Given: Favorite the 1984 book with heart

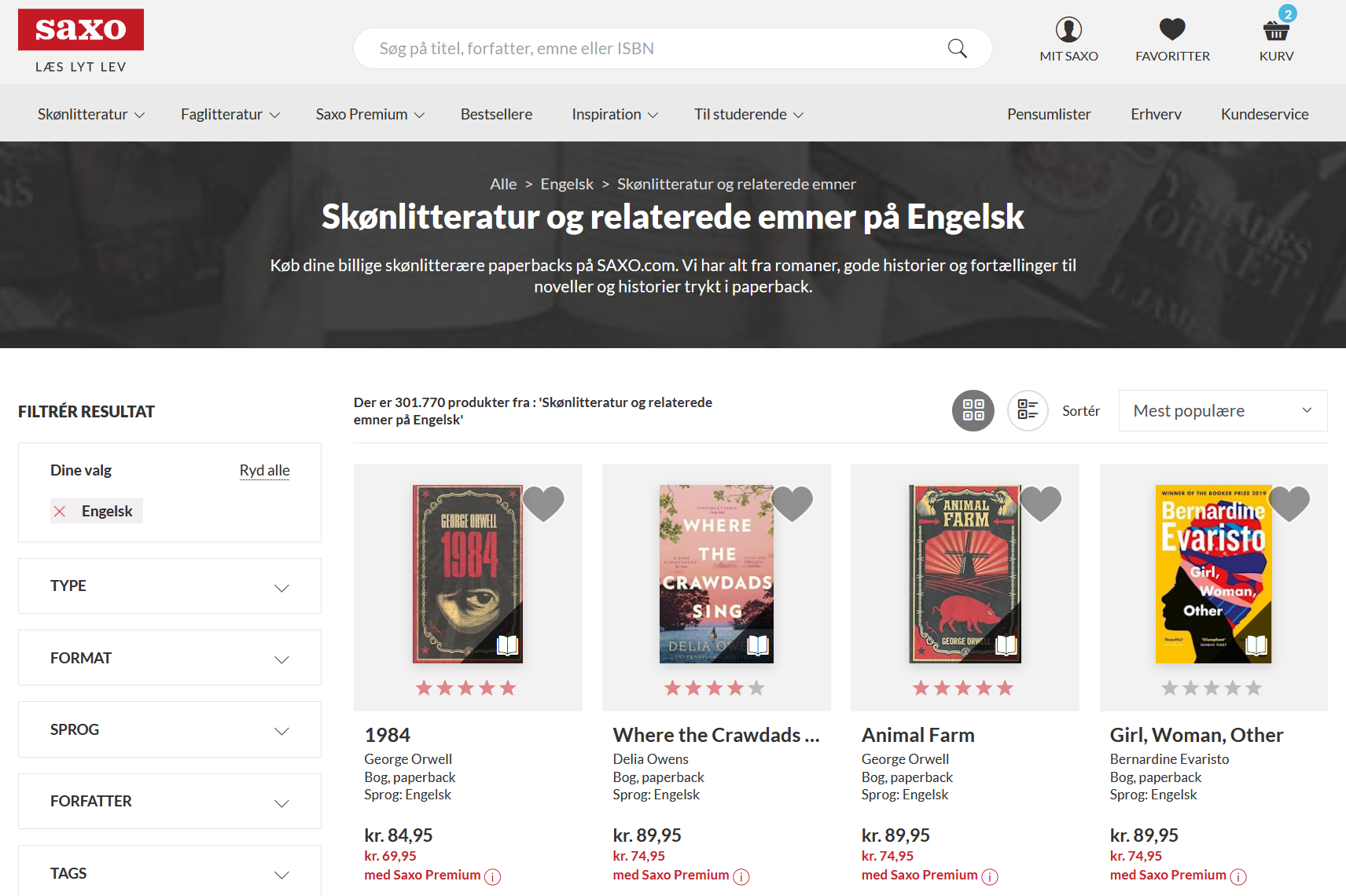Looking at the screenshot, I should coord(543,504).
